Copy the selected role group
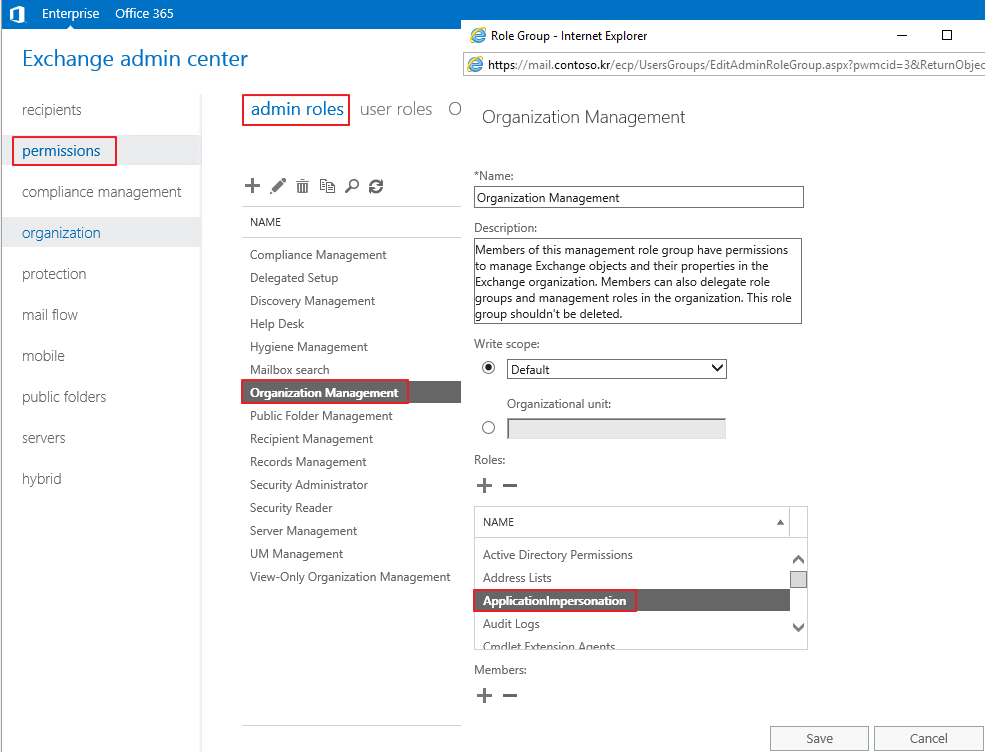This screenshot has height=752, width=985. [x=327, y=186]
